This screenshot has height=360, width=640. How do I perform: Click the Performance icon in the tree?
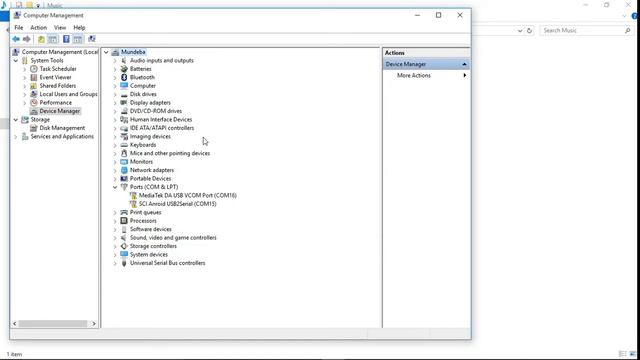[34, 102]
